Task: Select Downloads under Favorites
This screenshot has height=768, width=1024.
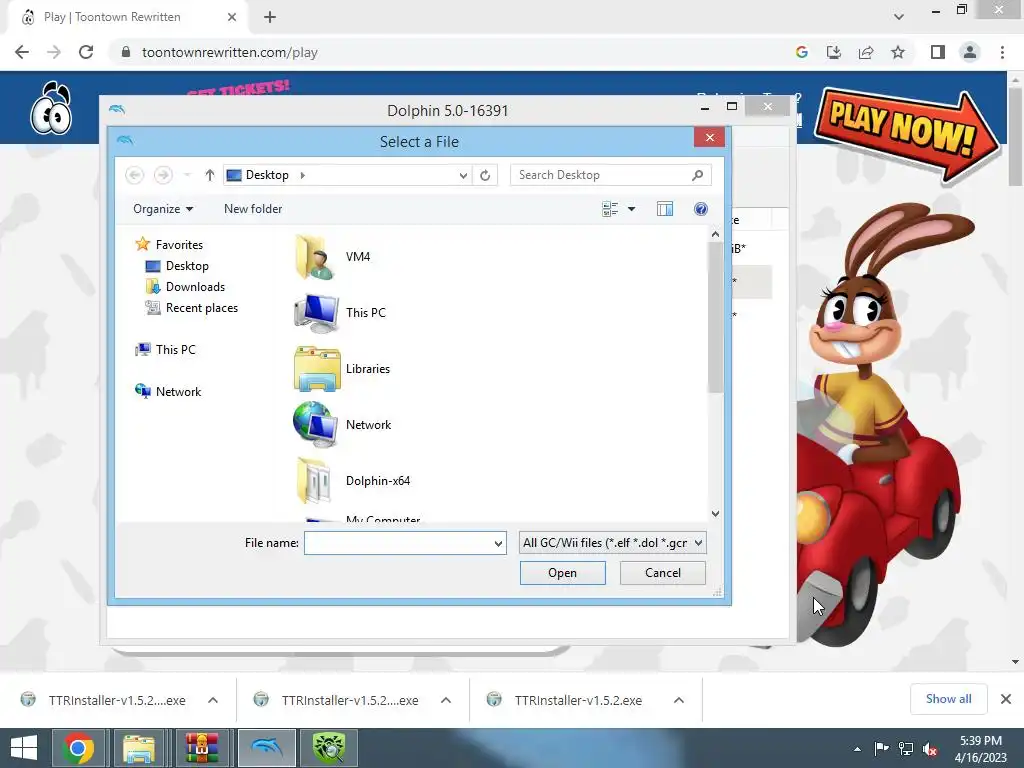Action: coord(185,287)
